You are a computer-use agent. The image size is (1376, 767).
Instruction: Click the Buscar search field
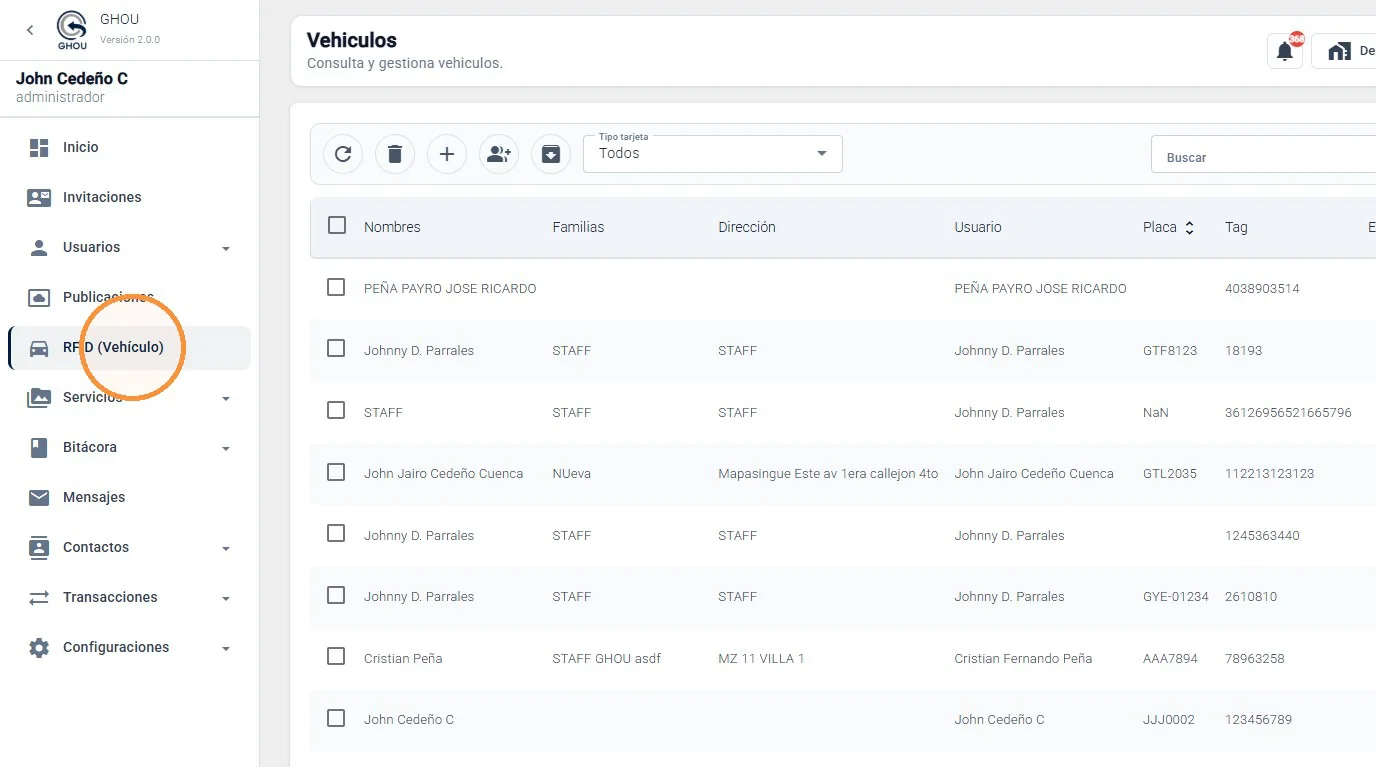point(1264,155)
